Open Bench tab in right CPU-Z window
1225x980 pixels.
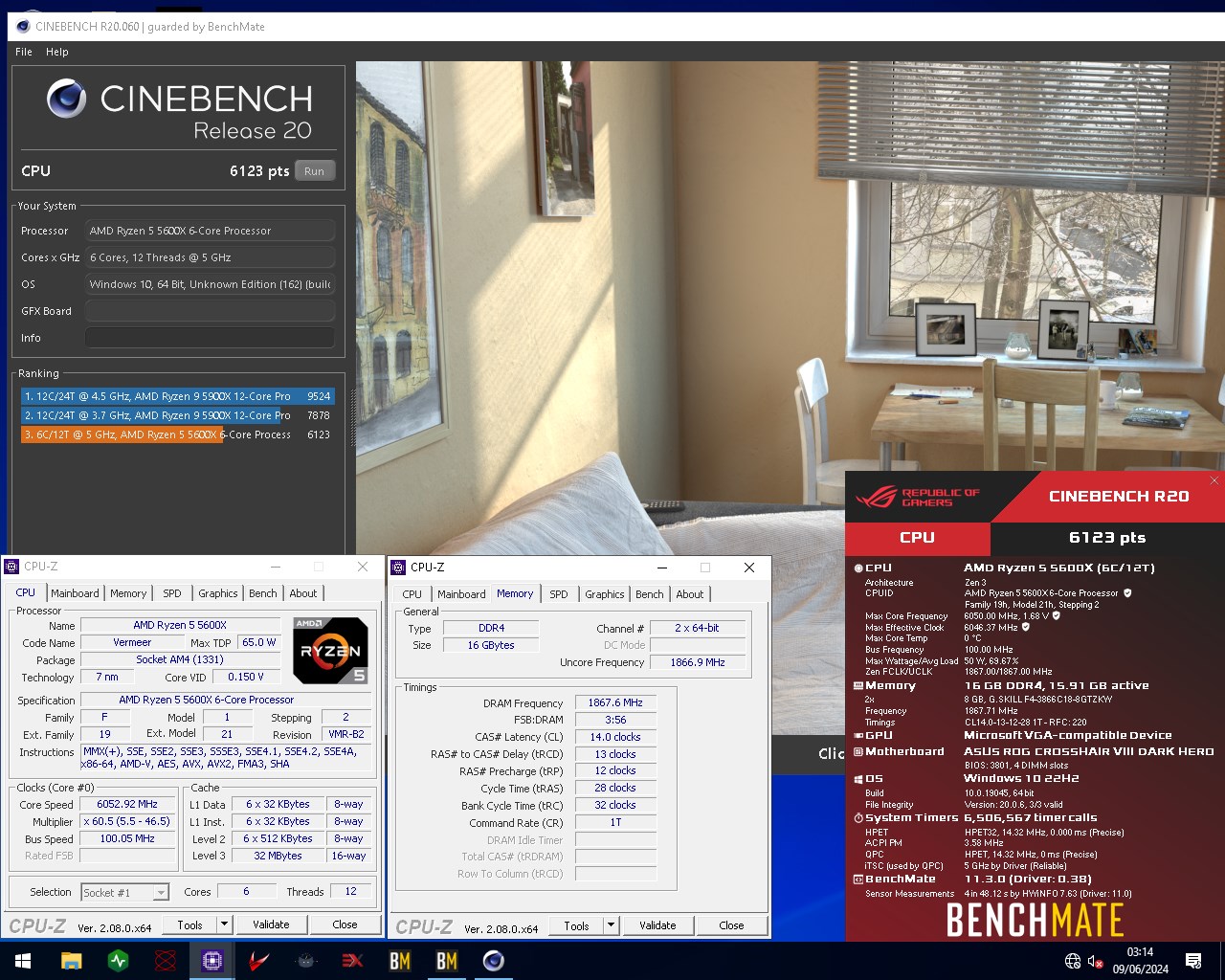(x=650, y=594)
